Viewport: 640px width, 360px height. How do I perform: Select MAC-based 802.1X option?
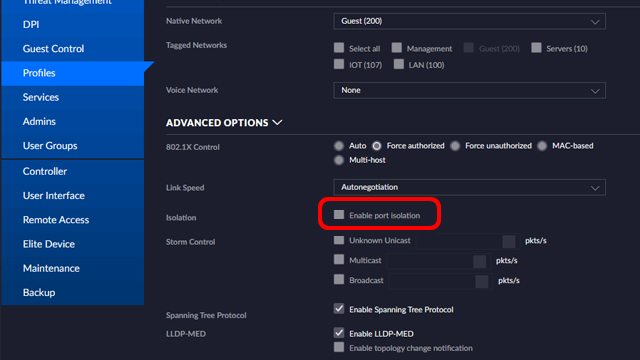tap(542, 146)
